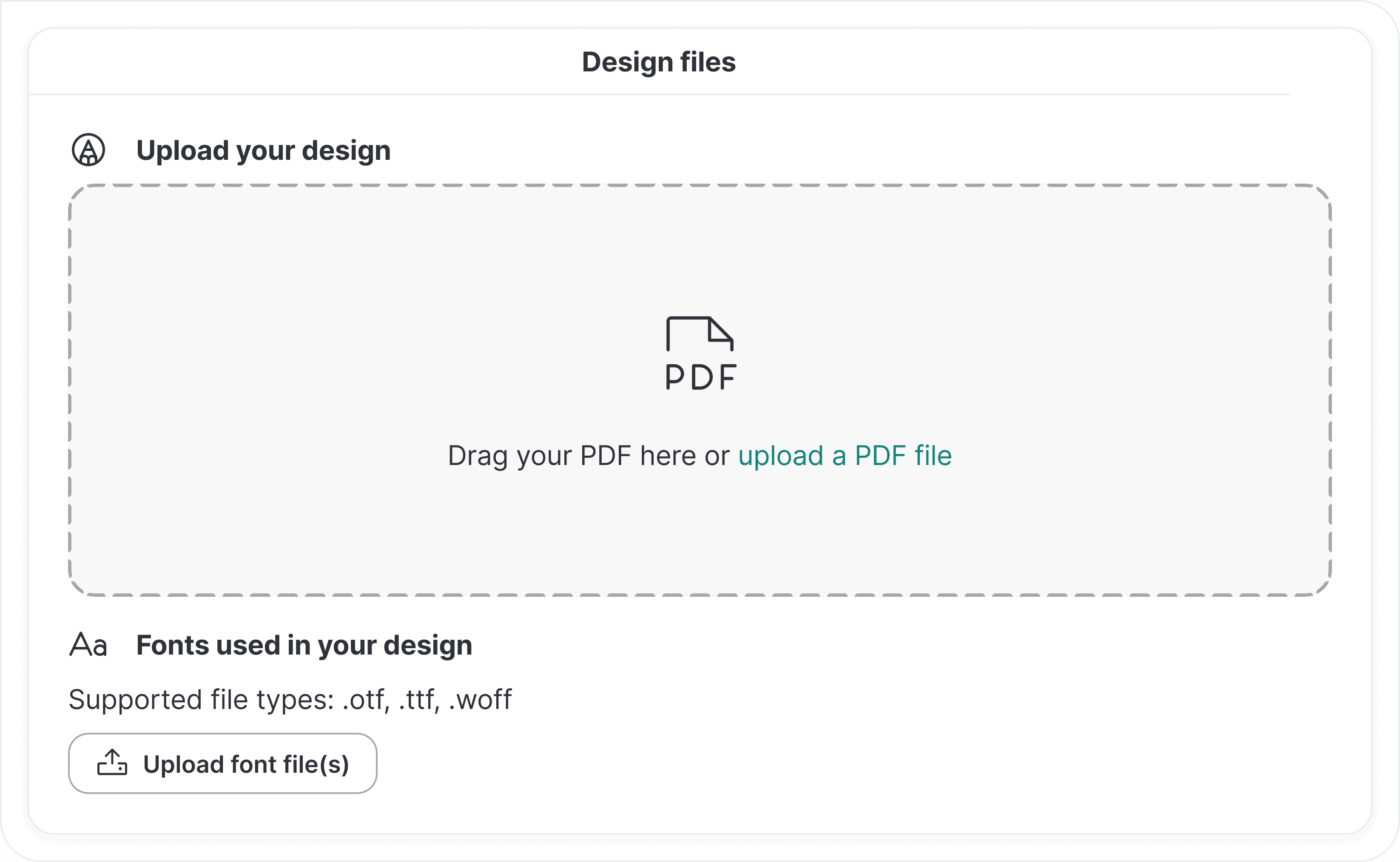1400x862 pixels.
Task: Click the folded page corner of PDF icon
Action: pyautogui.click(x=720, y=330)
